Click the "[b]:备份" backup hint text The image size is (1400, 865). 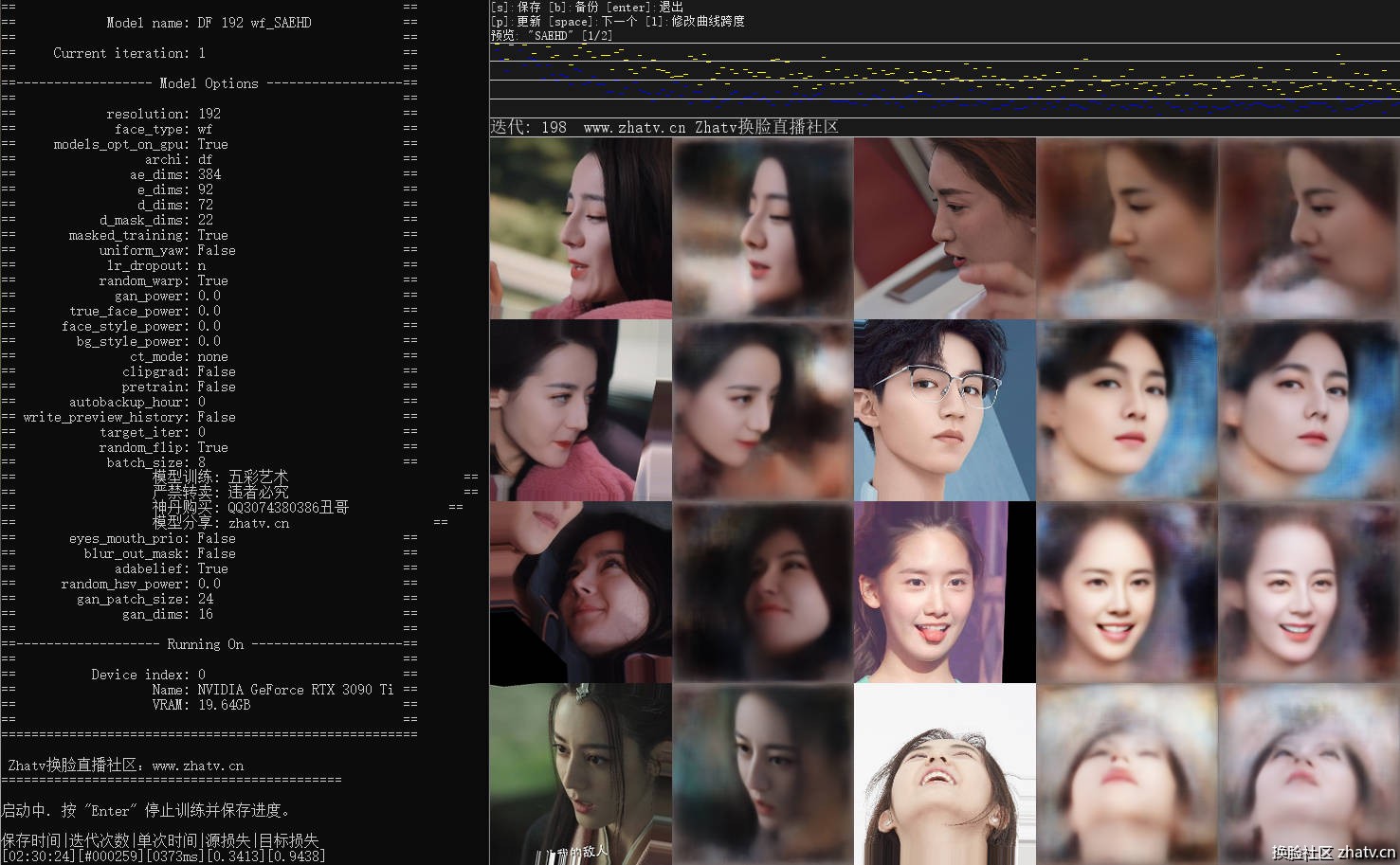click(574, 7)
